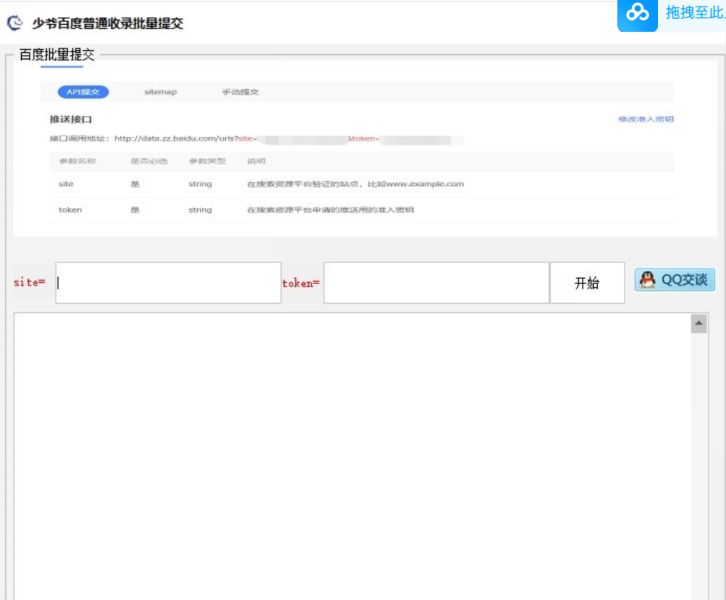Click the app logo icon beside the title
This screenshot has width=726, height=600.
(15, 22)
